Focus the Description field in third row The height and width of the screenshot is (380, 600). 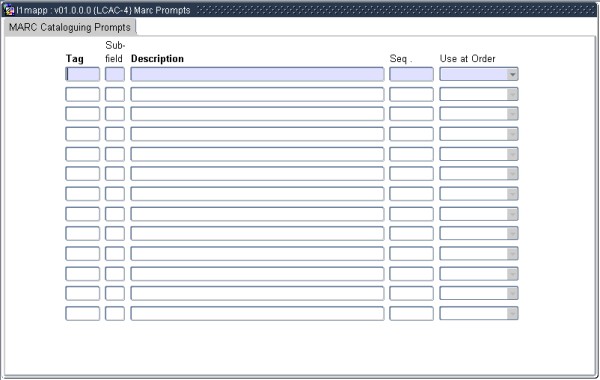pyautogui.click(x=257, y=114)
